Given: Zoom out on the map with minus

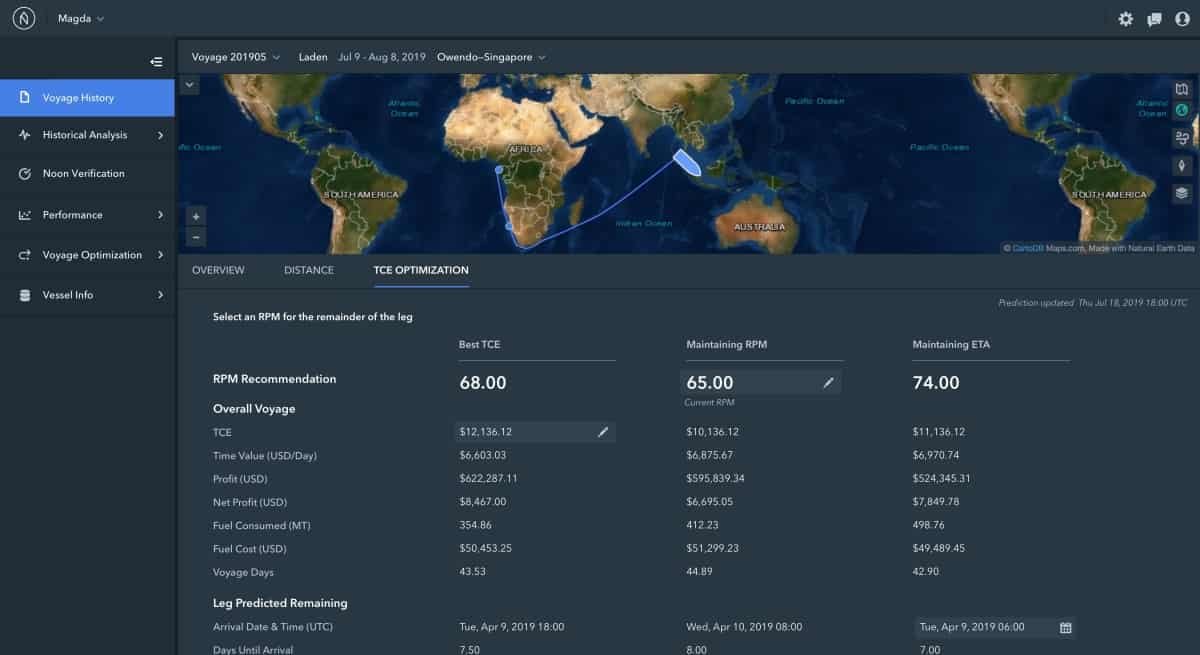Looking at the screenshot, I should (x=196, y=237).
